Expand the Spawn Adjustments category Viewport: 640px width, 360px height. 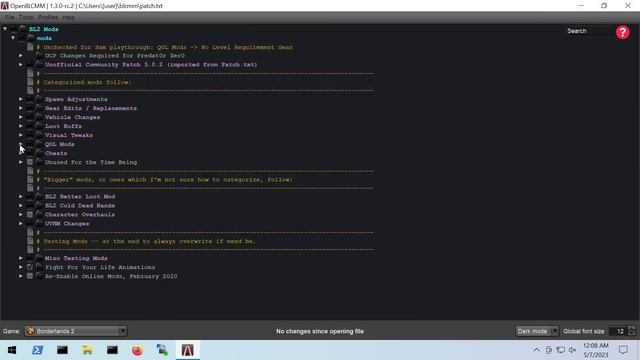(x=21, y=99)
